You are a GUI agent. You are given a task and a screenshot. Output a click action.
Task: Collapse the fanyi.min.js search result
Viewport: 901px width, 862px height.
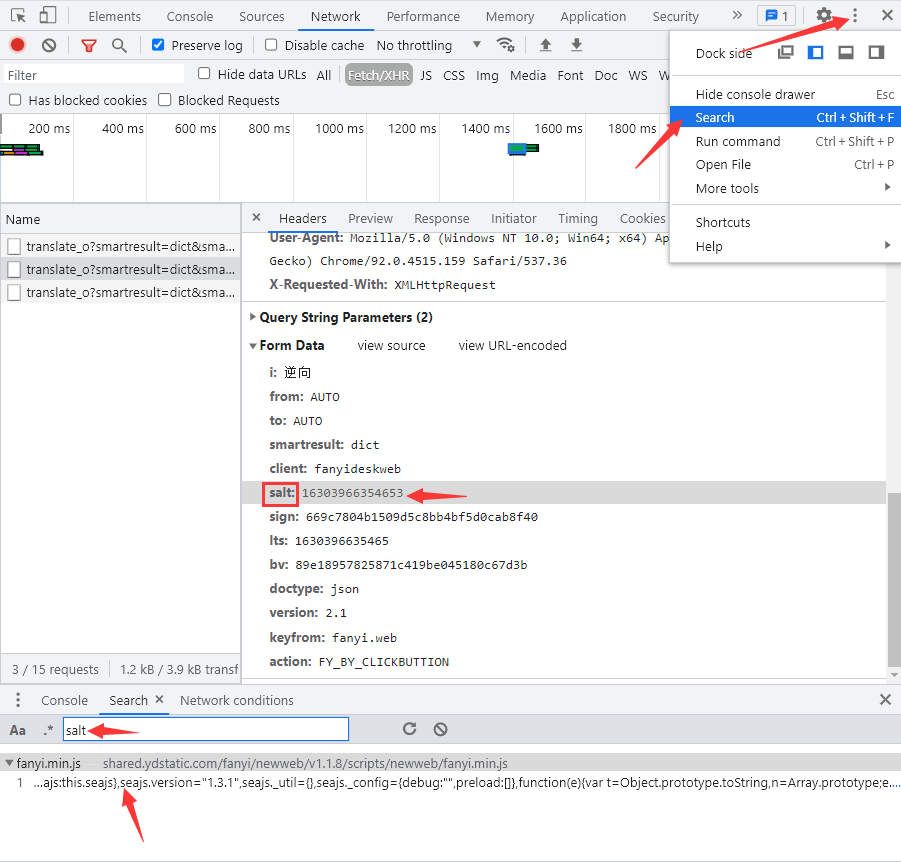tap(9, 763)
